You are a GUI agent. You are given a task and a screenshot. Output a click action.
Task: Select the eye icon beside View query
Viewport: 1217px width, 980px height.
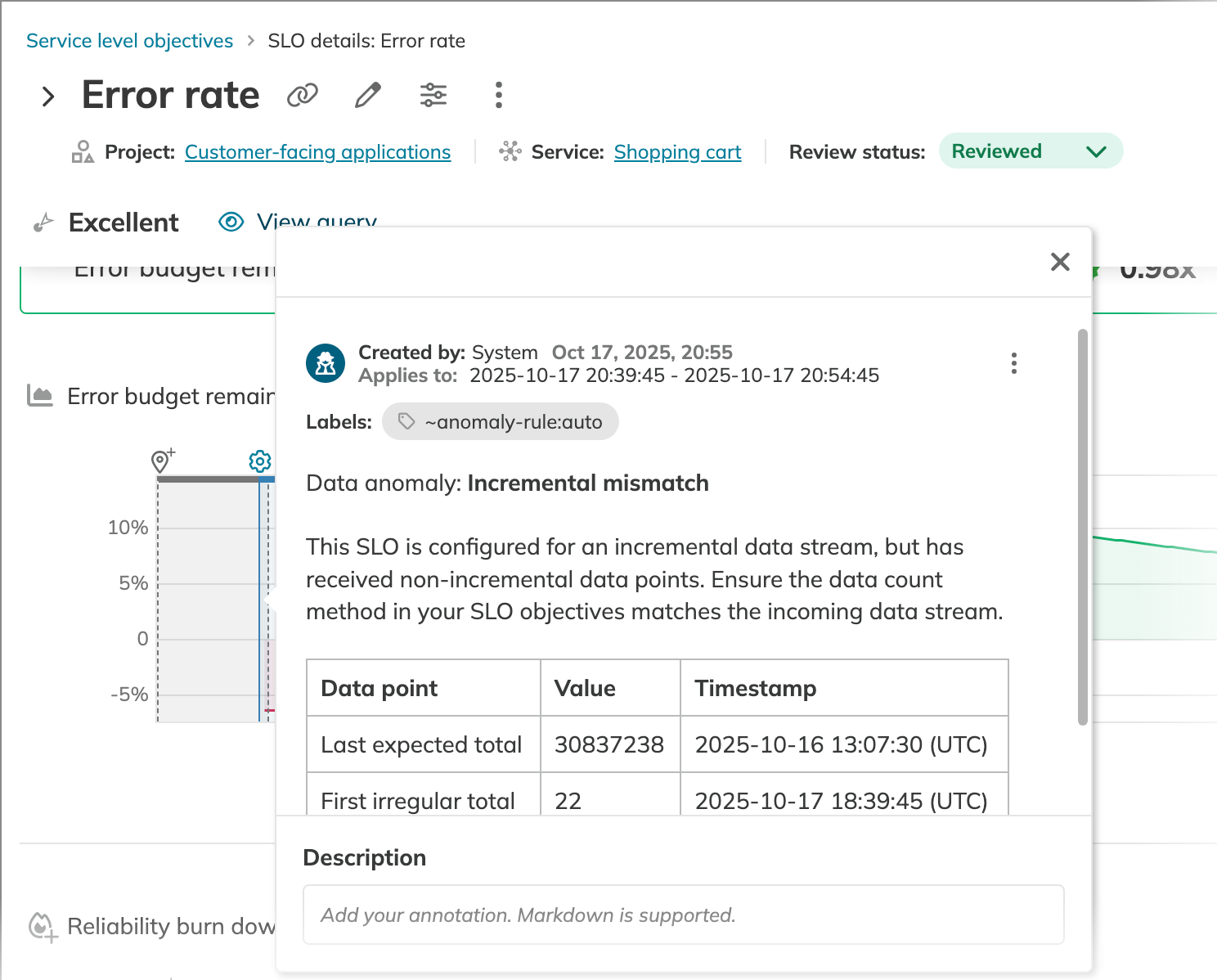[x=231, y=222]
